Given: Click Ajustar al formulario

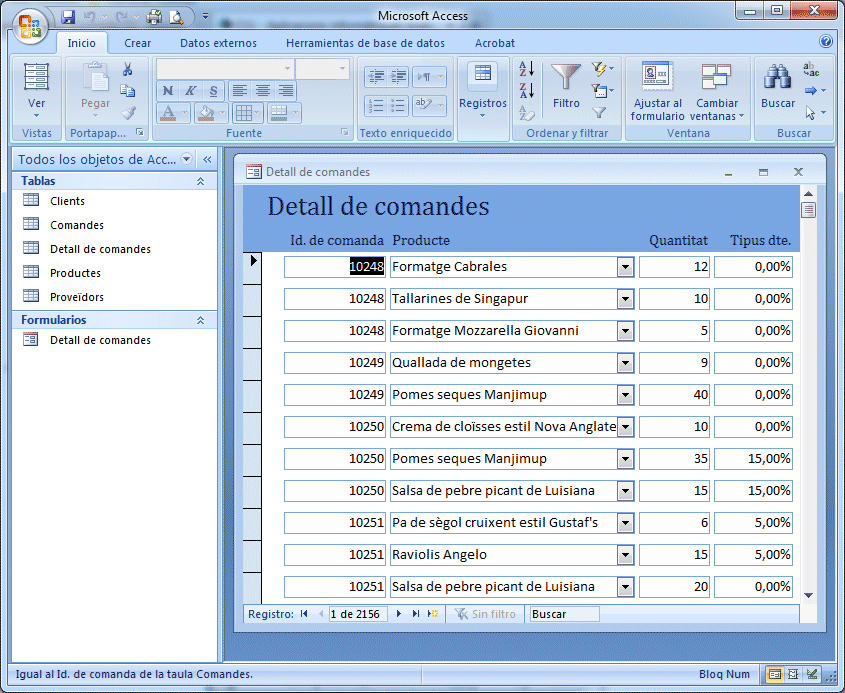Looking at the screenshot, I should pos(657,91).
